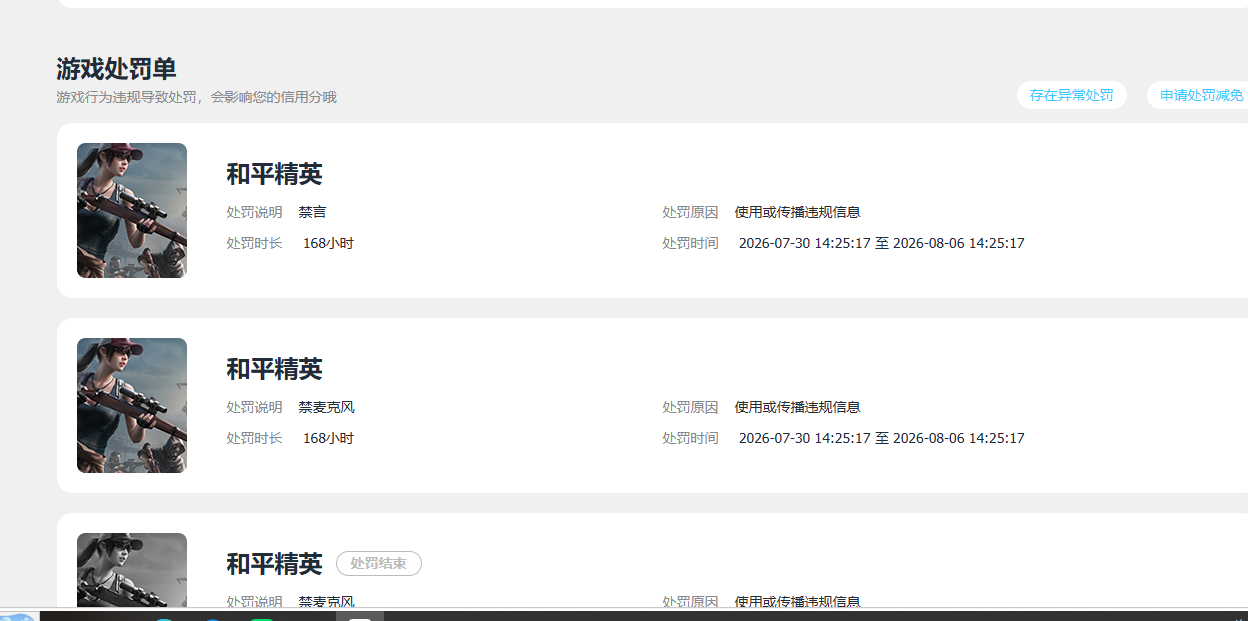
Task: Click 和平精英 title above 禁麦克风 168小时 entry
Action: click(274, 369)
